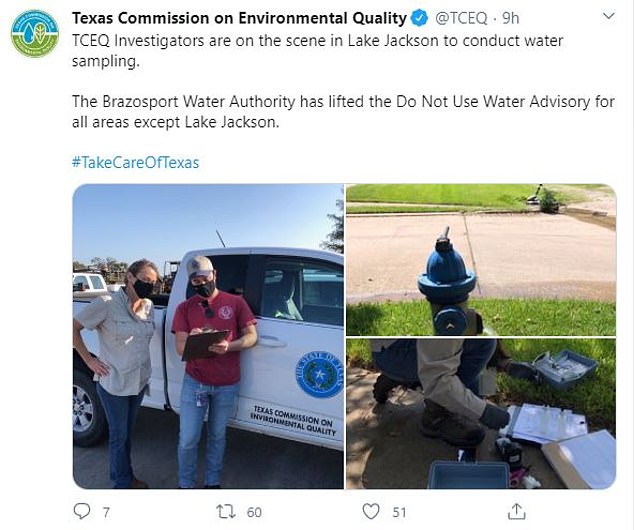
Task: Open the 9h tweet timestamp
Action: coord(510,18)
